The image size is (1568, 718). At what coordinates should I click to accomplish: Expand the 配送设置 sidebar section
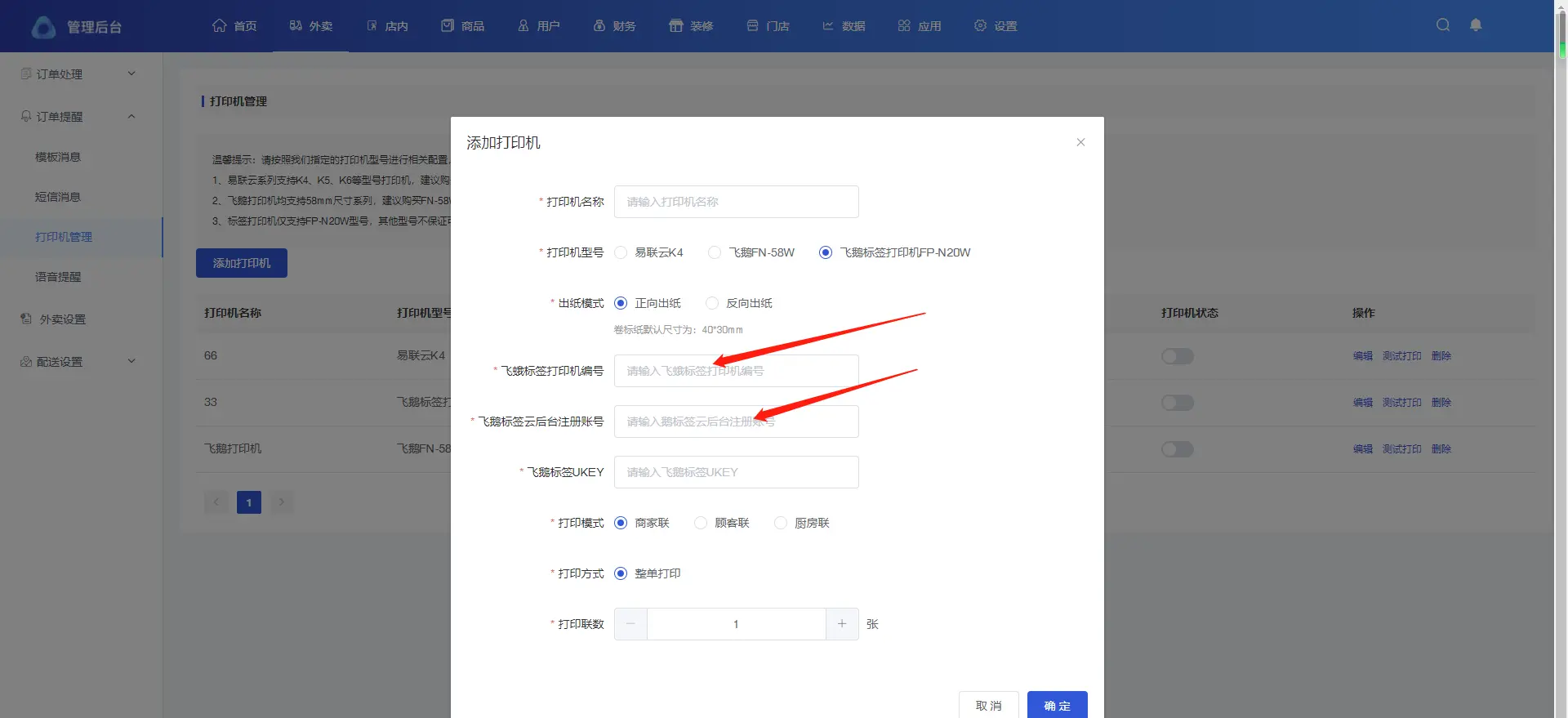[x=131, y=361]
